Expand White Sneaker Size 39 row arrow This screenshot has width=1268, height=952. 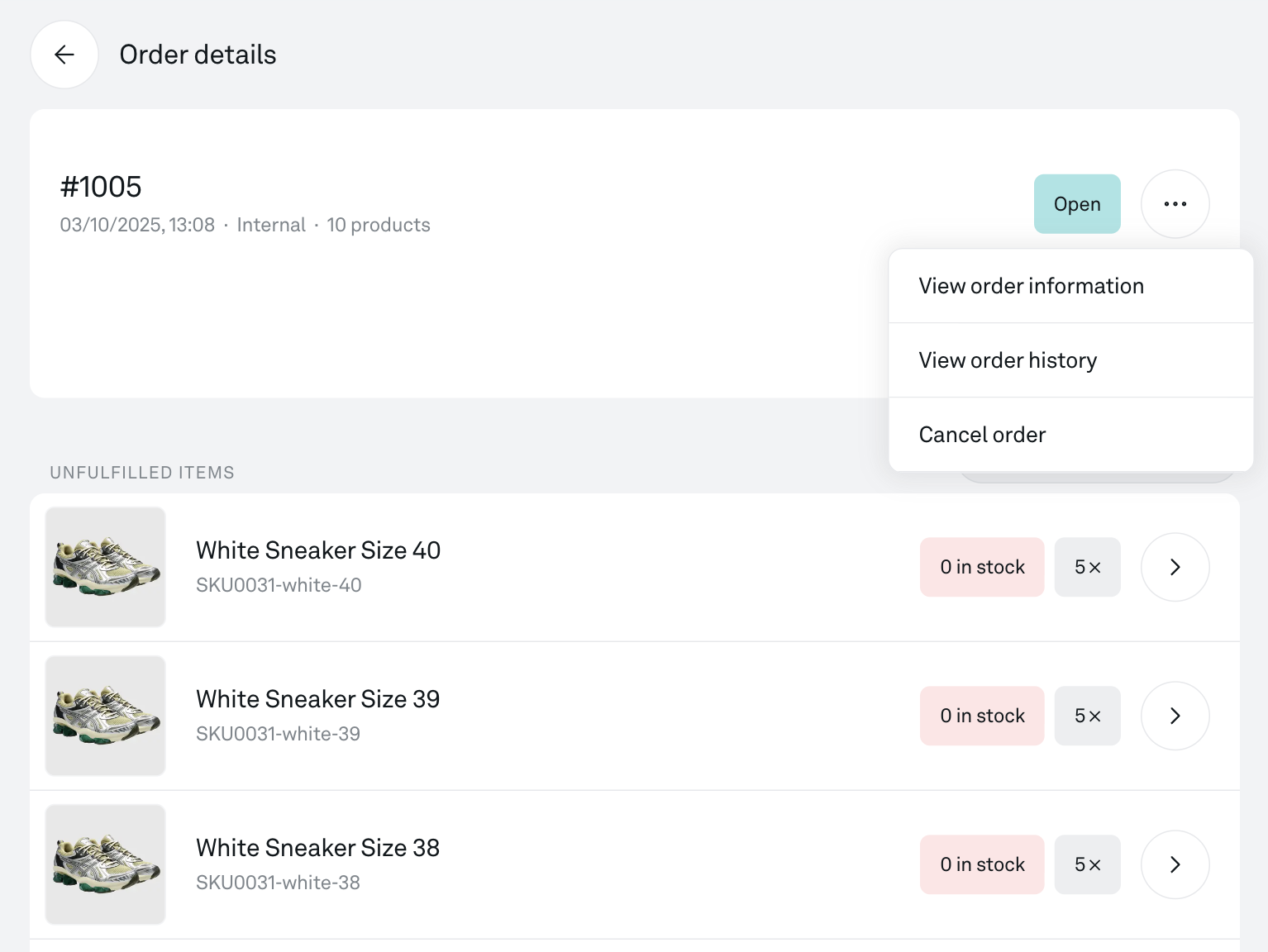click(1175, 716)
